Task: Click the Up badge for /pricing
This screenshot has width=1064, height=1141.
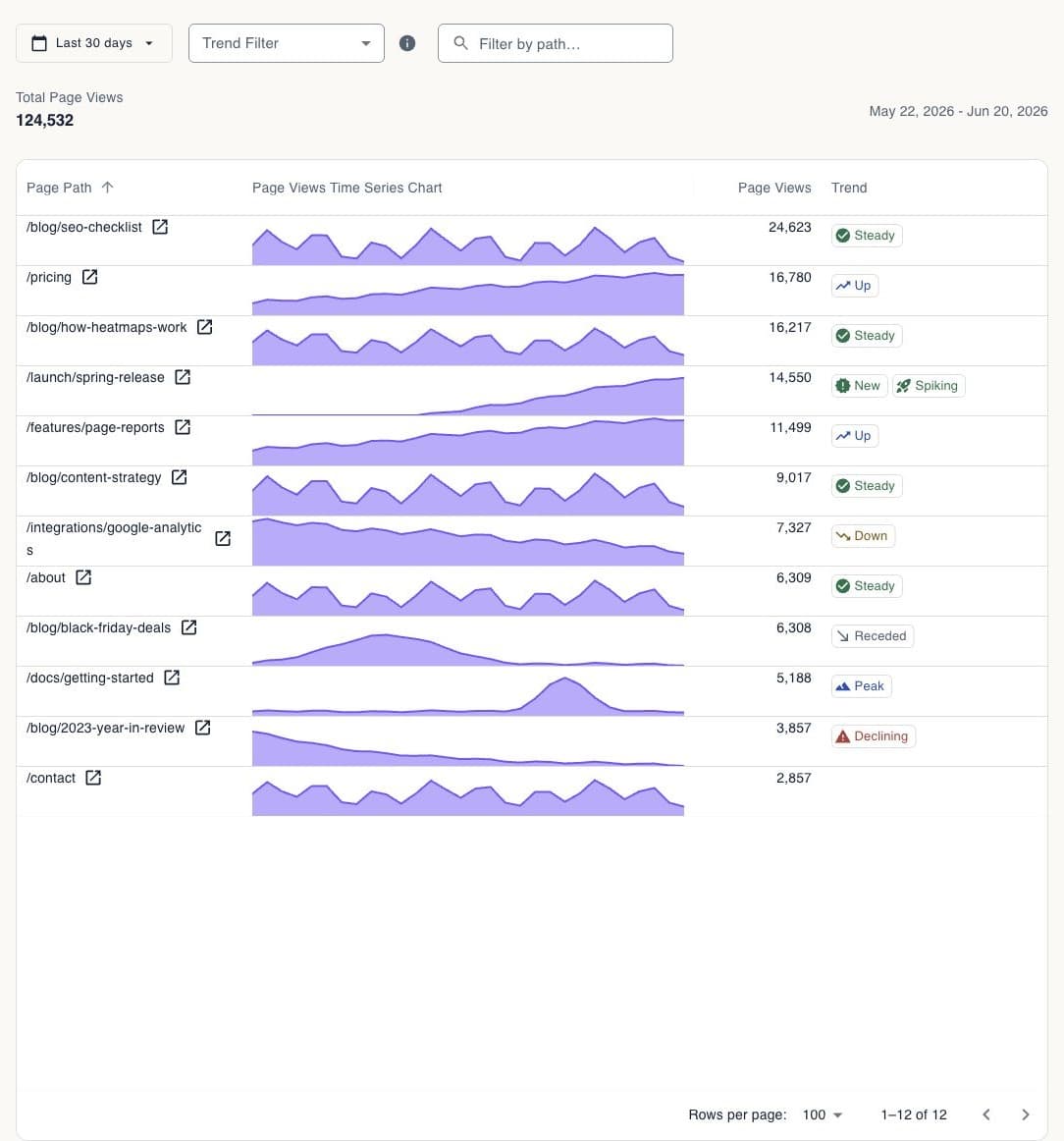Action: click(855, 286)
